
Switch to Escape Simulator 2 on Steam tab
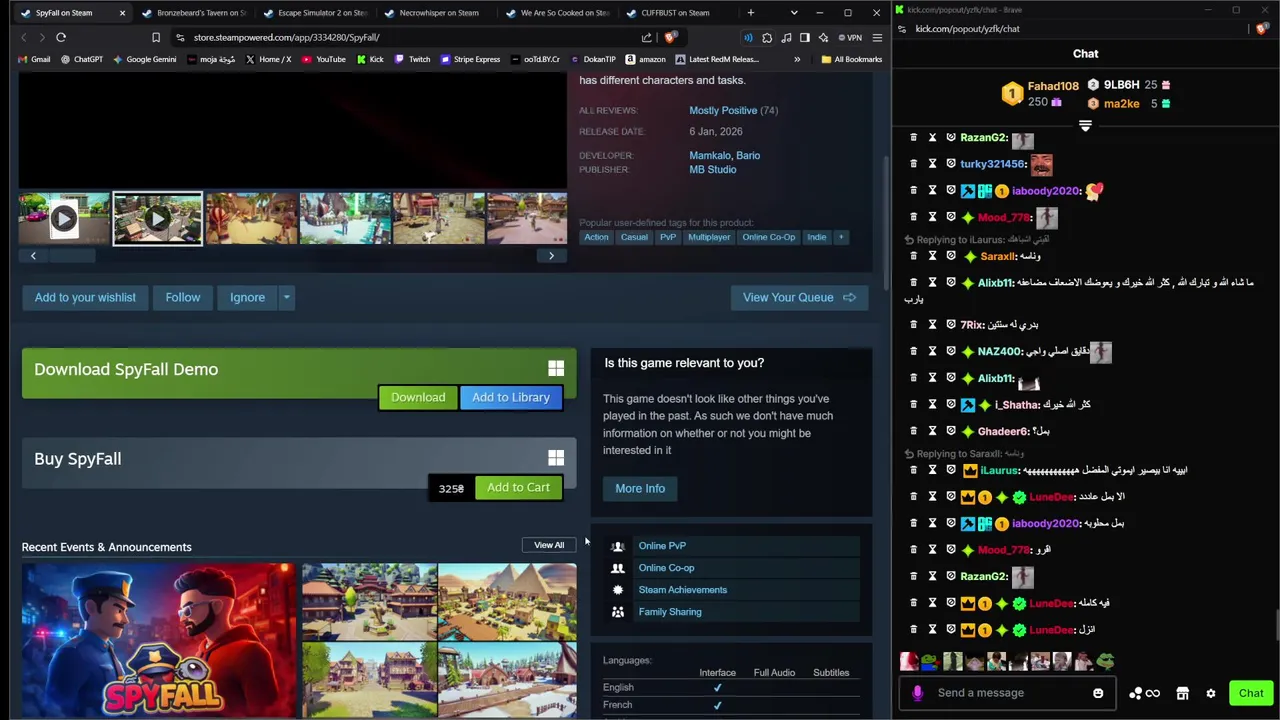click(x=322, y=13)
